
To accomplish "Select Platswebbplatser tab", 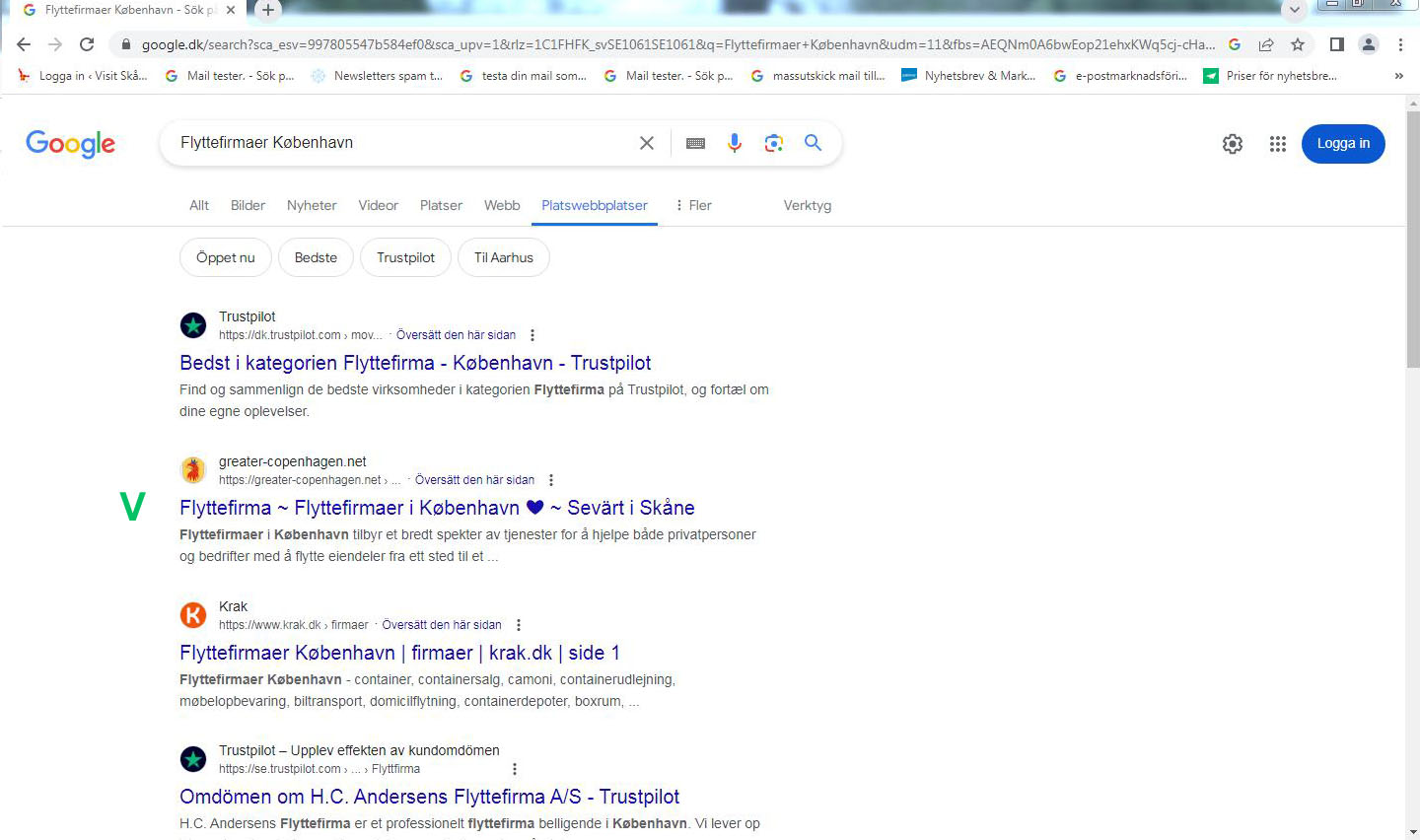I will [x=595, y=205].
